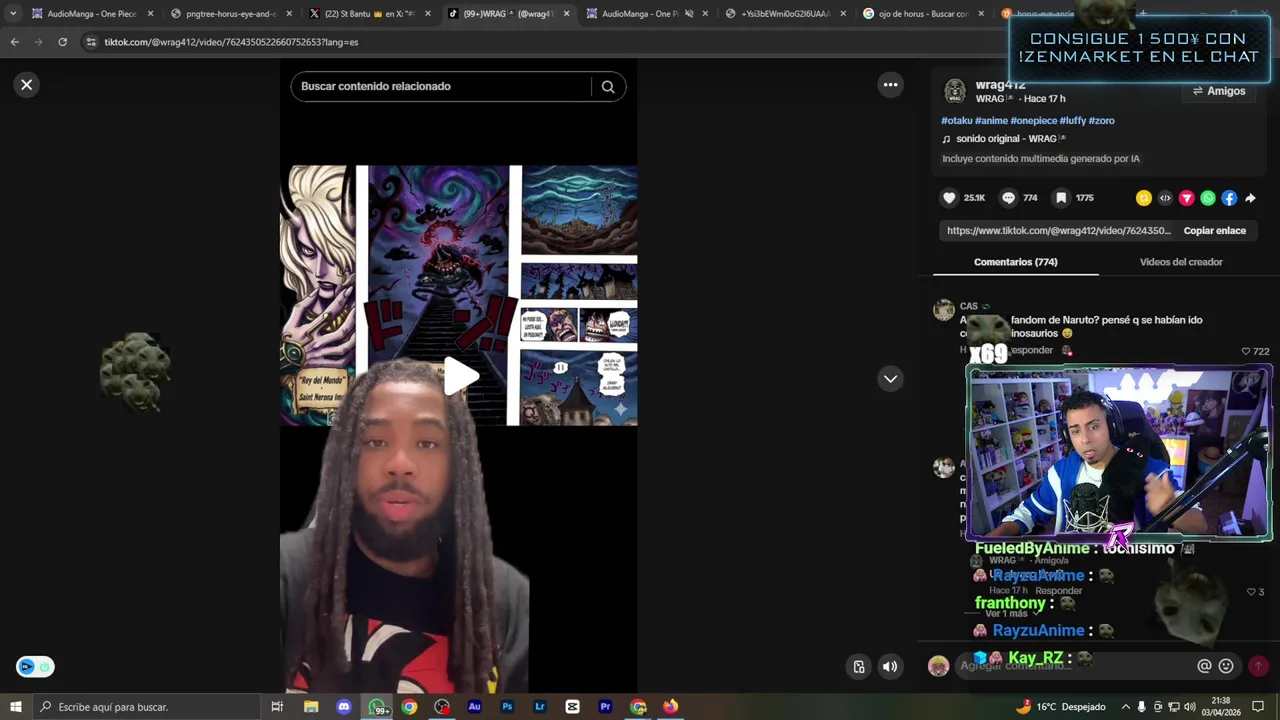
Task: Mute the video with the speaker icon
Action: (x=890, y=667)
